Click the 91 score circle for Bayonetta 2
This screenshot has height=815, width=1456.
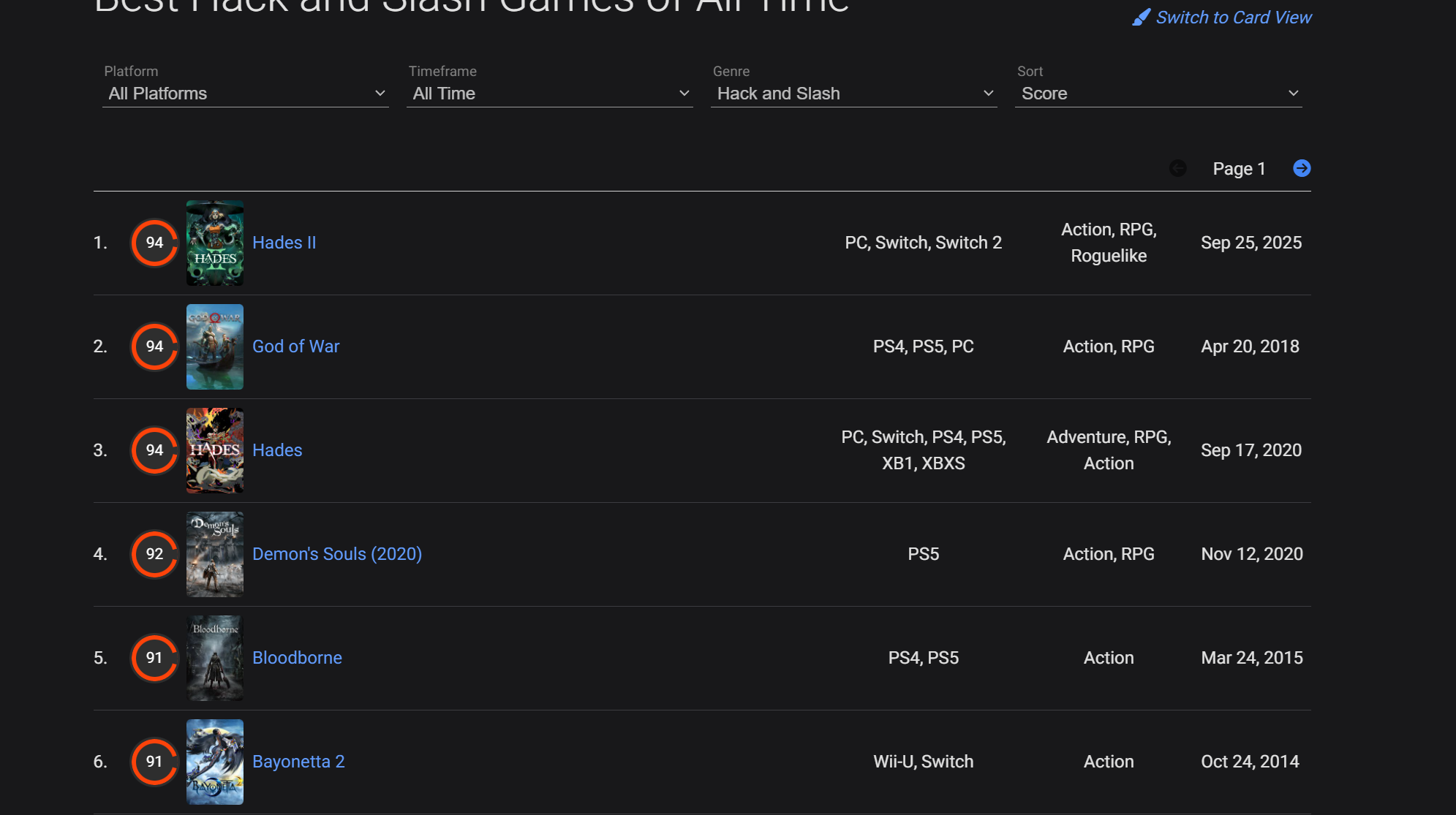pyautogui.click(x=154, y=762)
